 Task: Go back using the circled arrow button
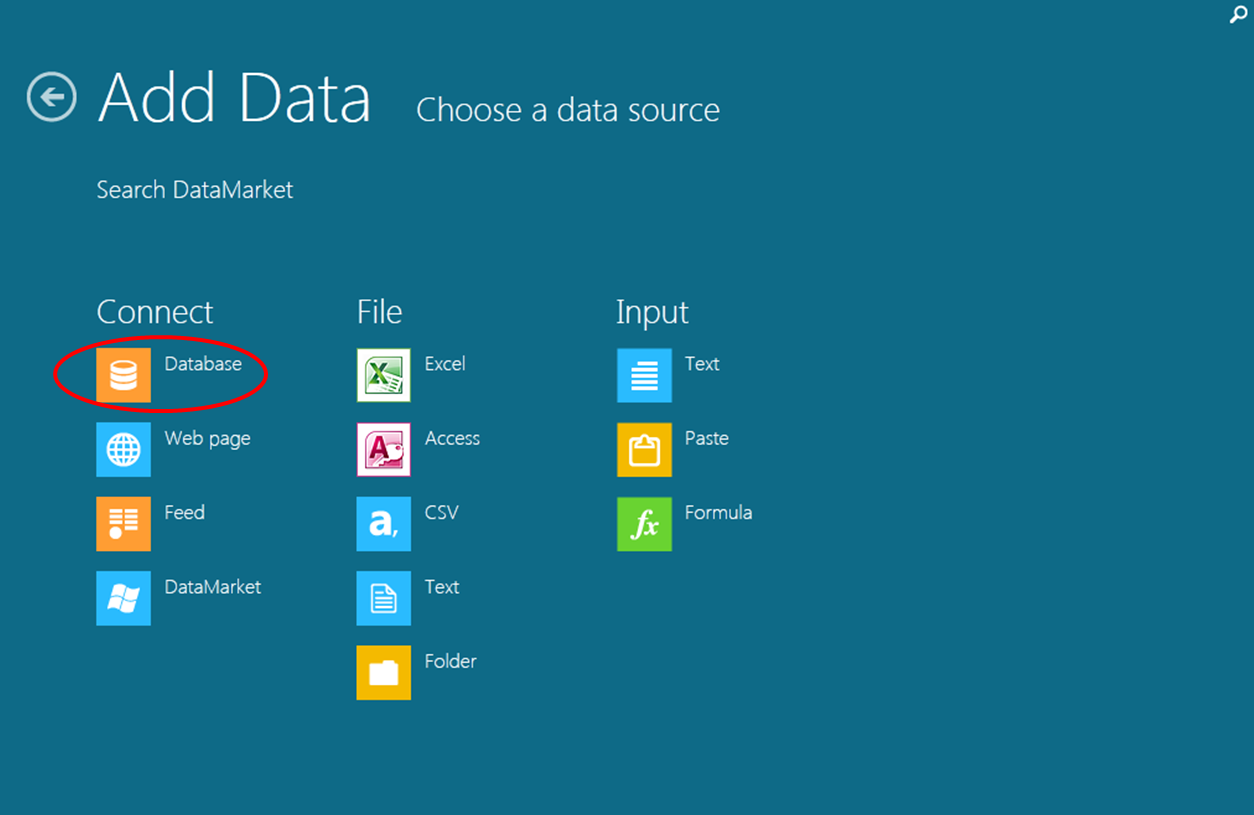pos(52,97)
